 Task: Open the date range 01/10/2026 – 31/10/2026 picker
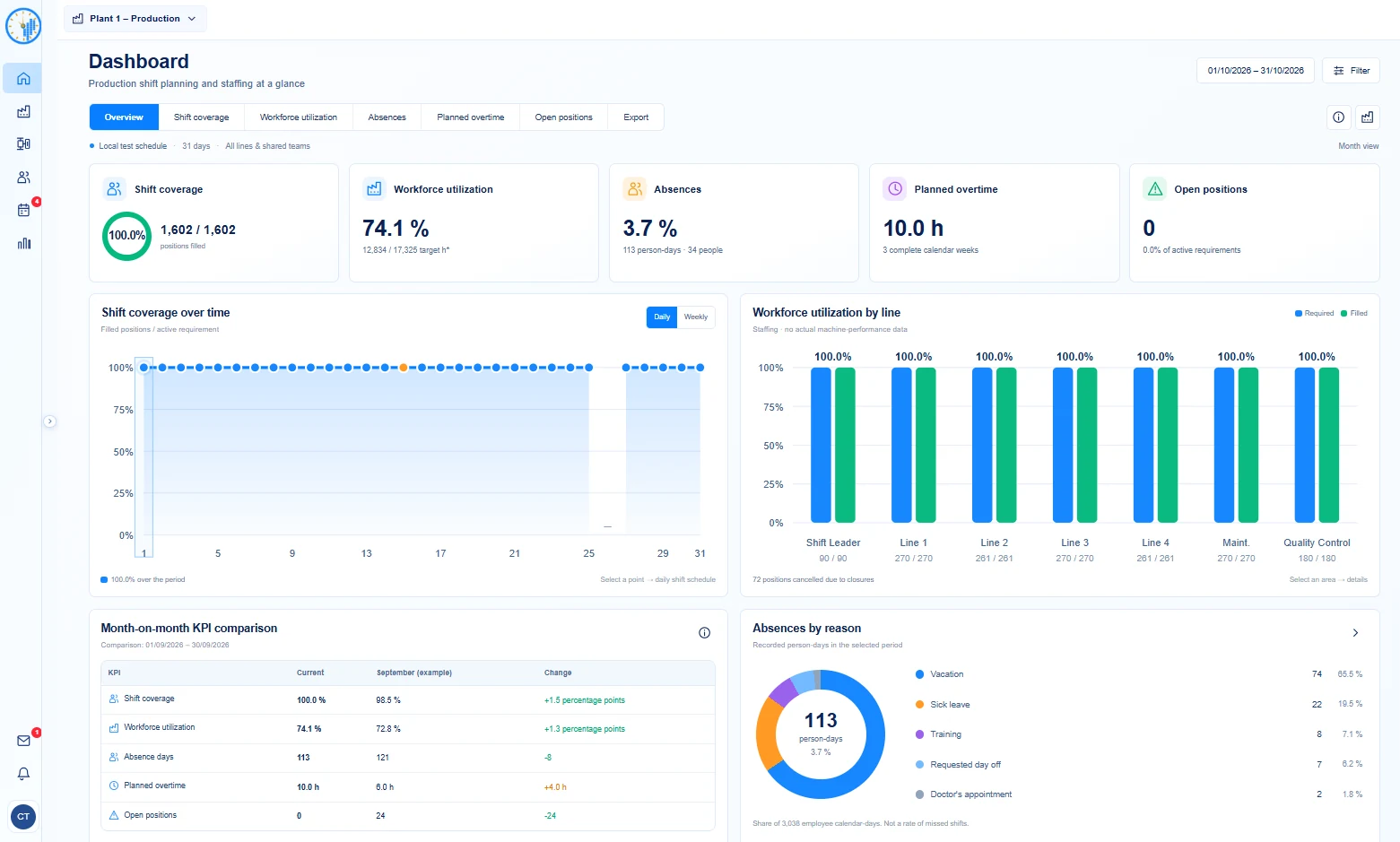[1256, 70]
